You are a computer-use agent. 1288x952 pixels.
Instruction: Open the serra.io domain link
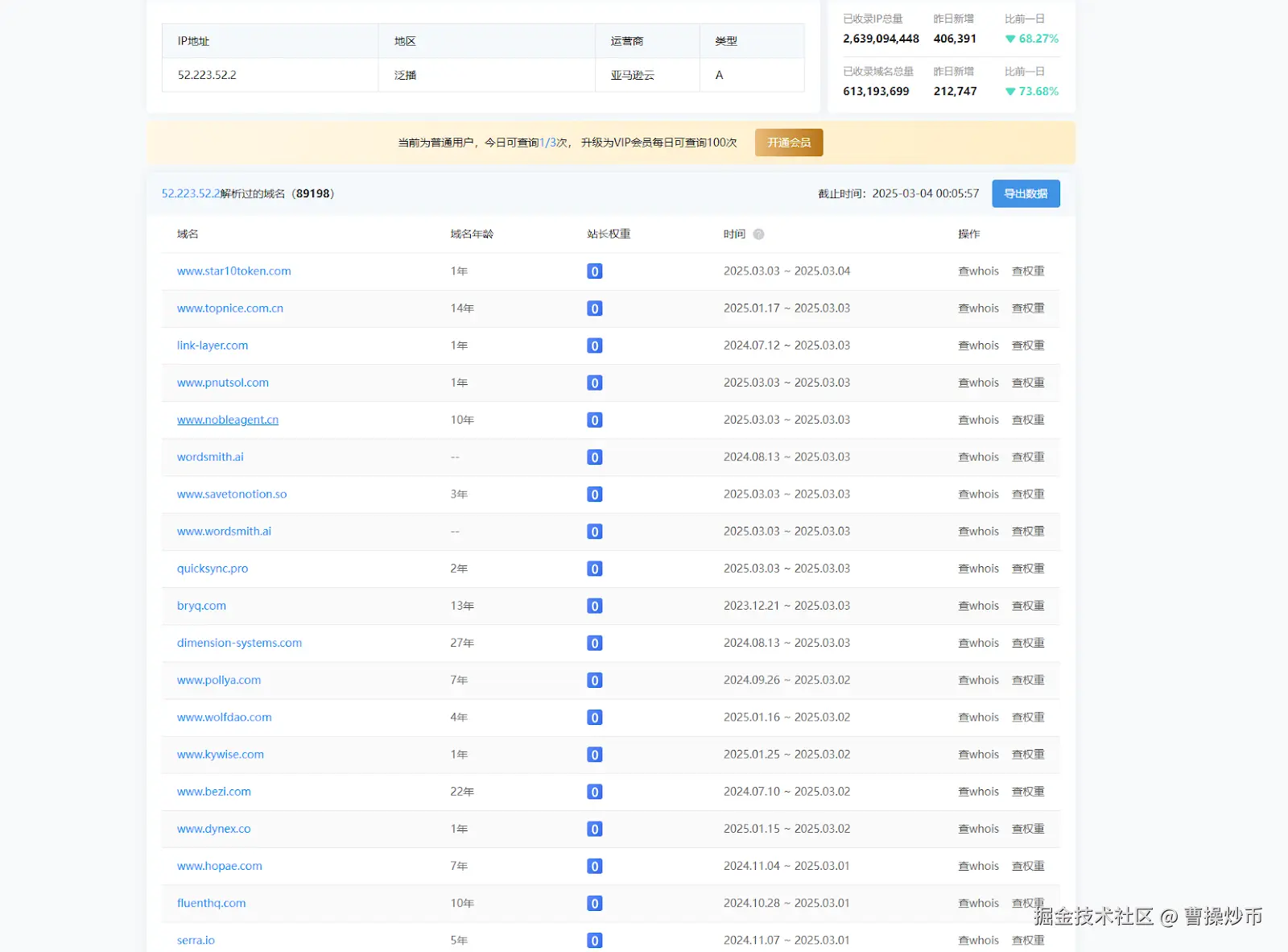tap(196, 940)
